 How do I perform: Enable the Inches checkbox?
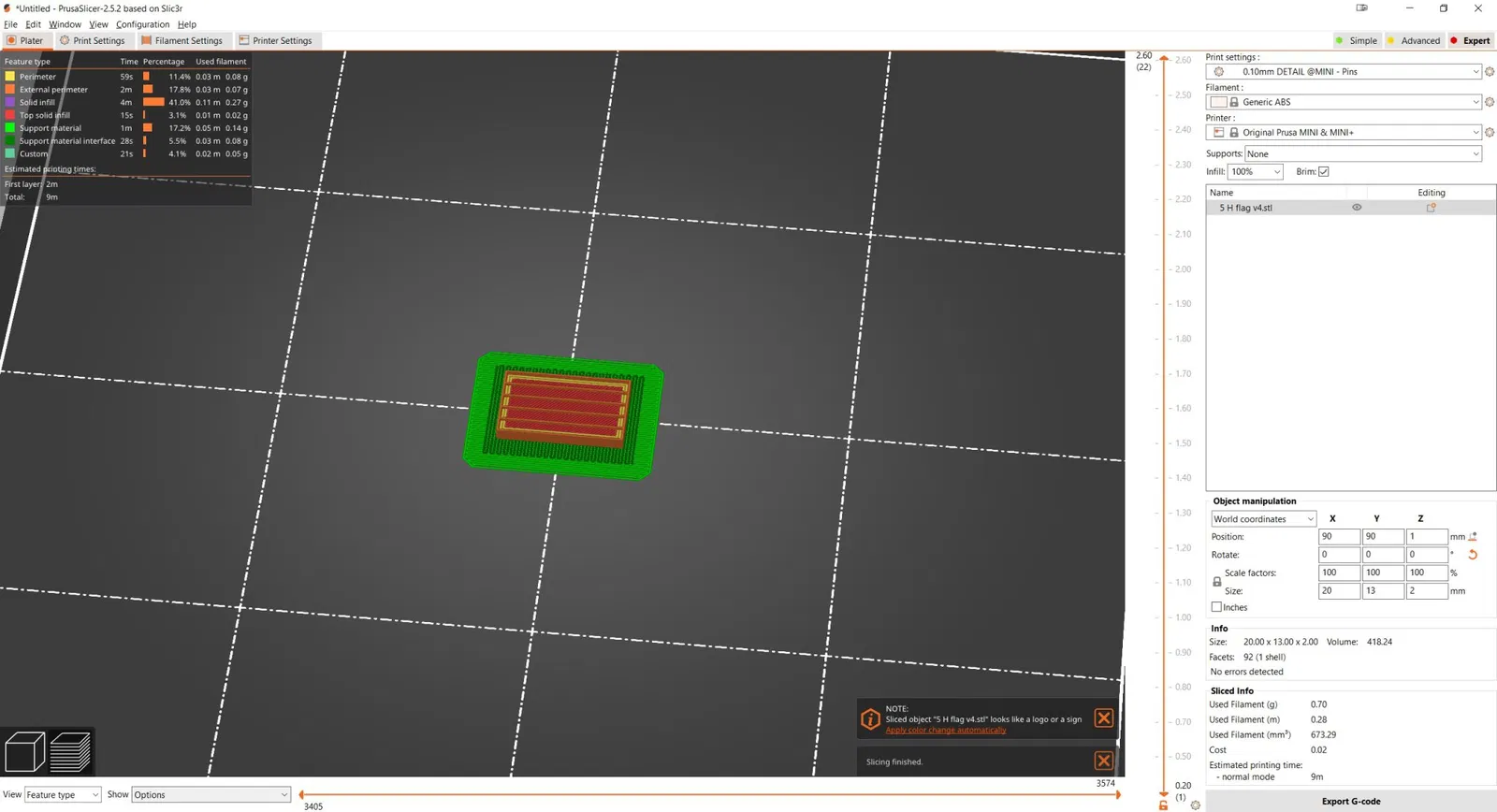coord(1216,607)
